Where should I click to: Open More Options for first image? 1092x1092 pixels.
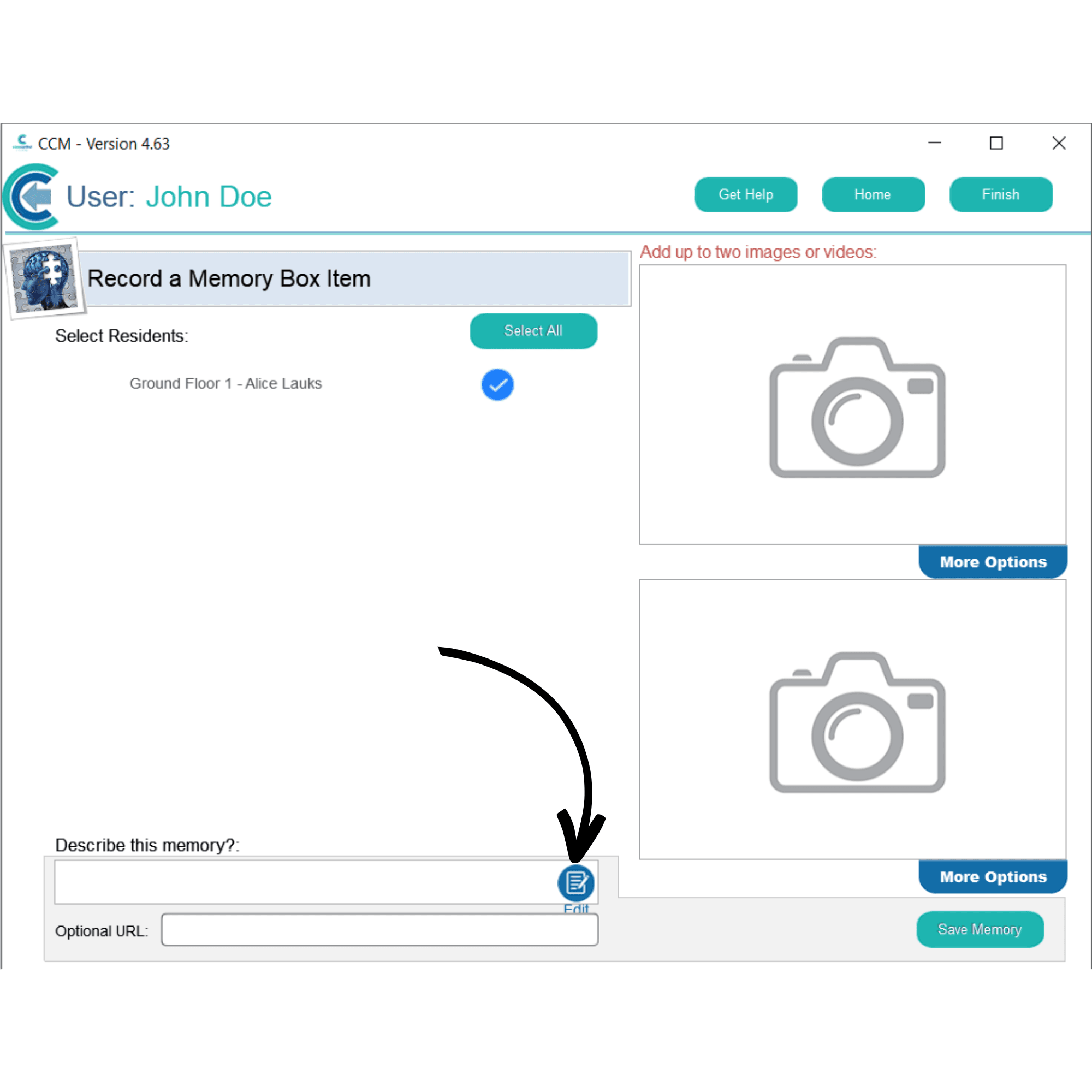(992, 562)
